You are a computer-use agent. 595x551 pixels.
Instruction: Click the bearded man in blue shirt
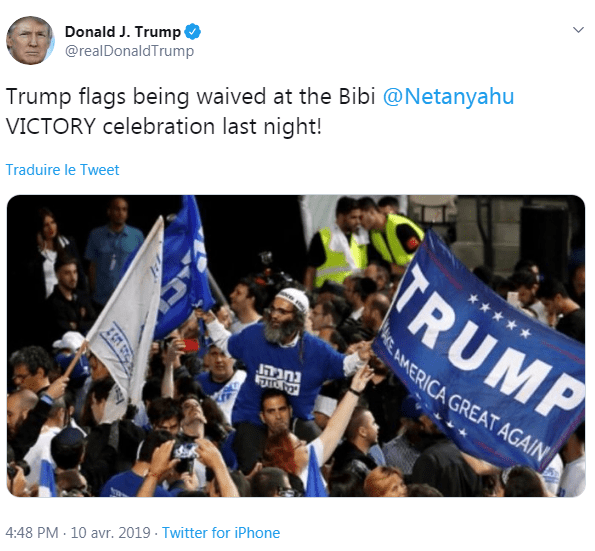[x=285, y=357]
